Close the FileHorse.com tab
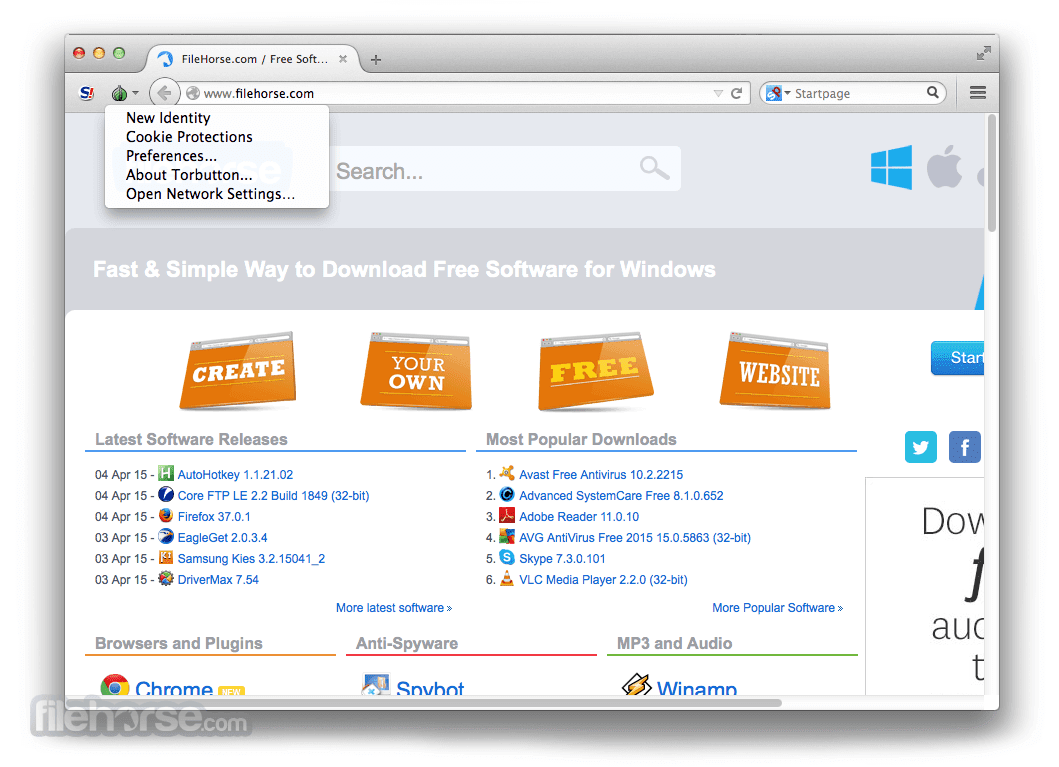 (x=343, y=59)
